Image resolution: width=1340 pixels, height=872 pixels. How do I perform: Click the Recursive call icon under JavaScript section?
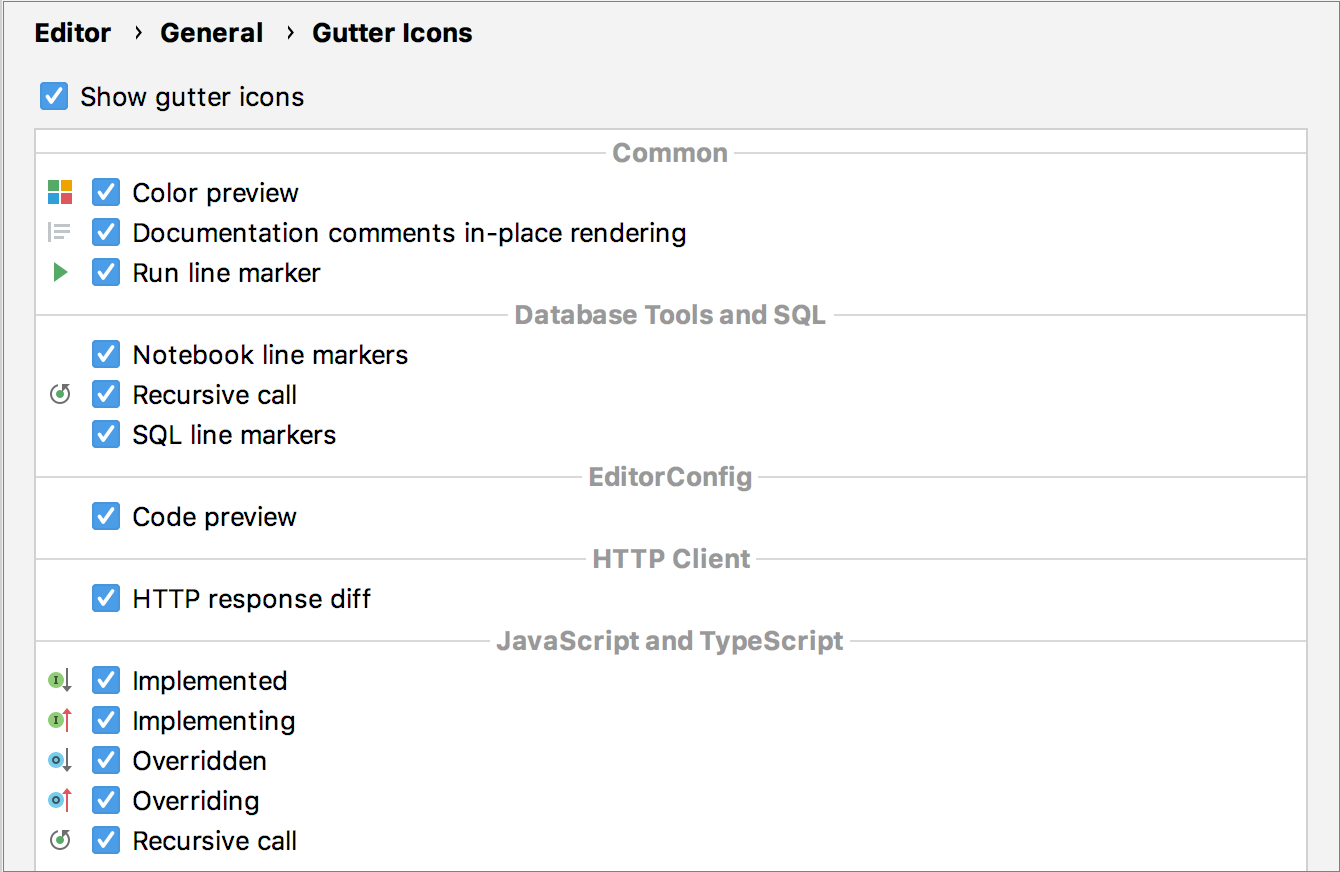point(59,840)
